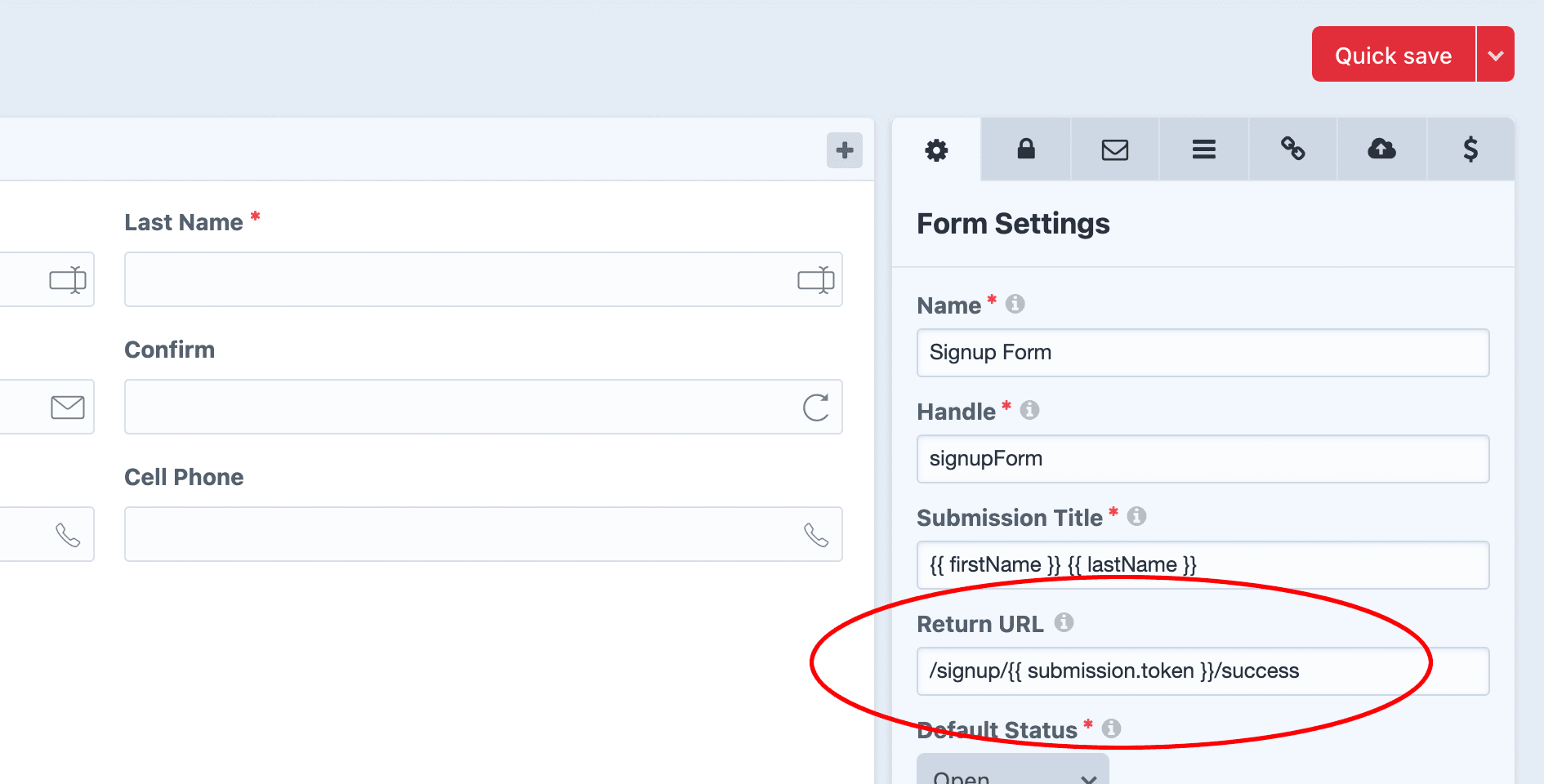This screenshot has height=784, width=1544.
Task: Click the list lines settings icon
Action: coord(1203,149)
